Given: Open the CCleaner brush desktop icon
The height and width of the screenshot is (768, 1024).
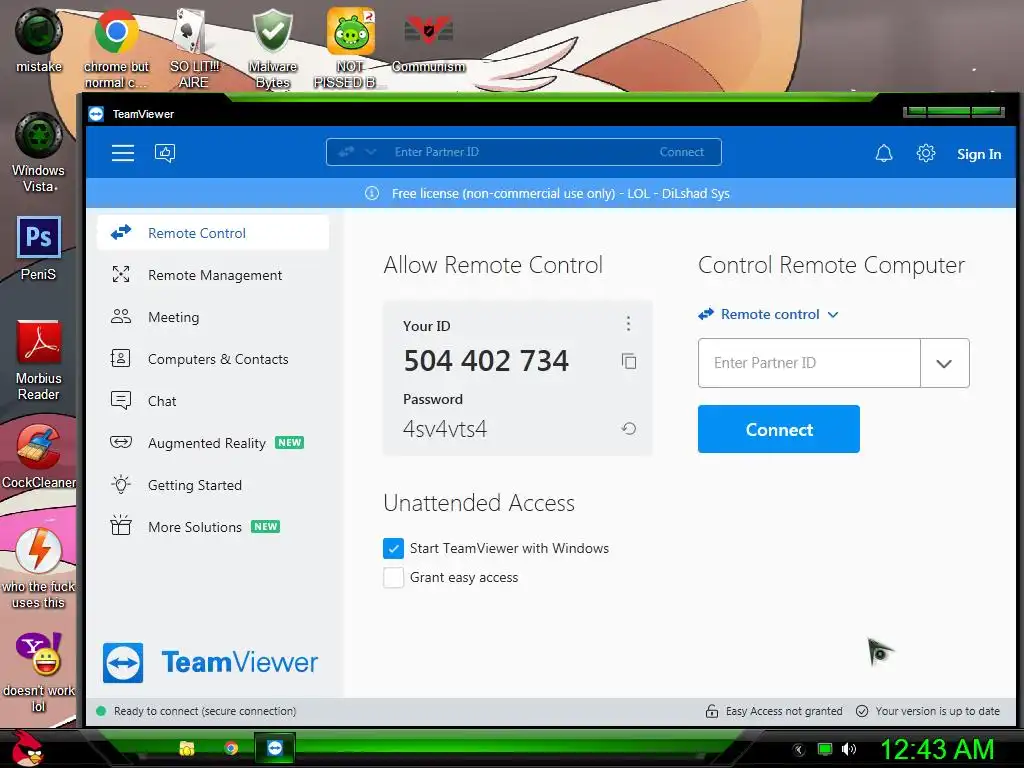Looking at the screenshot, I should point(39,457).
